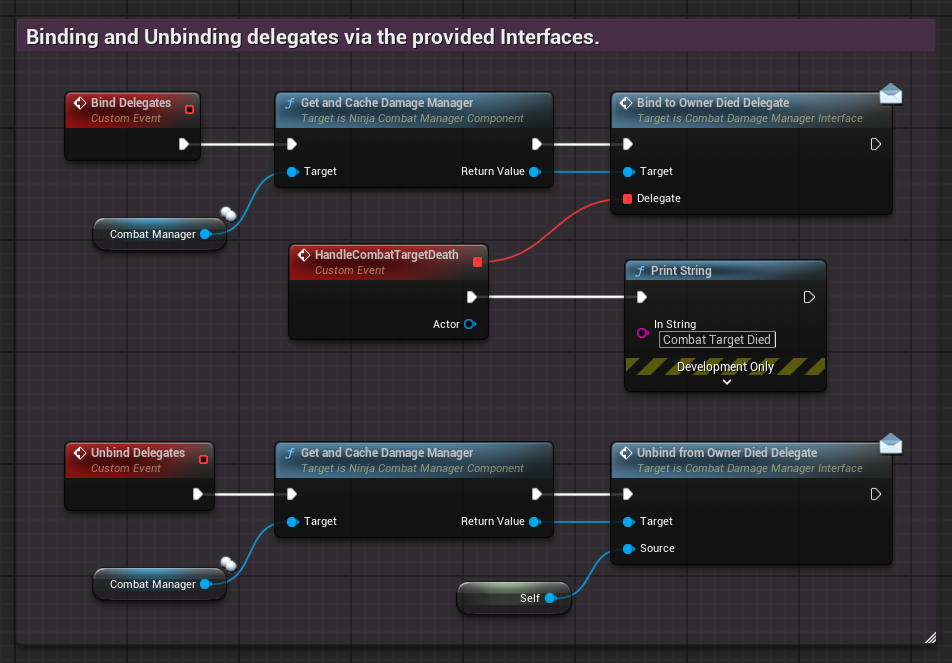The image size is (952, 663).
Task: Select the HandleCombatTargetDeath event title
Action: [x=387, y=254]
